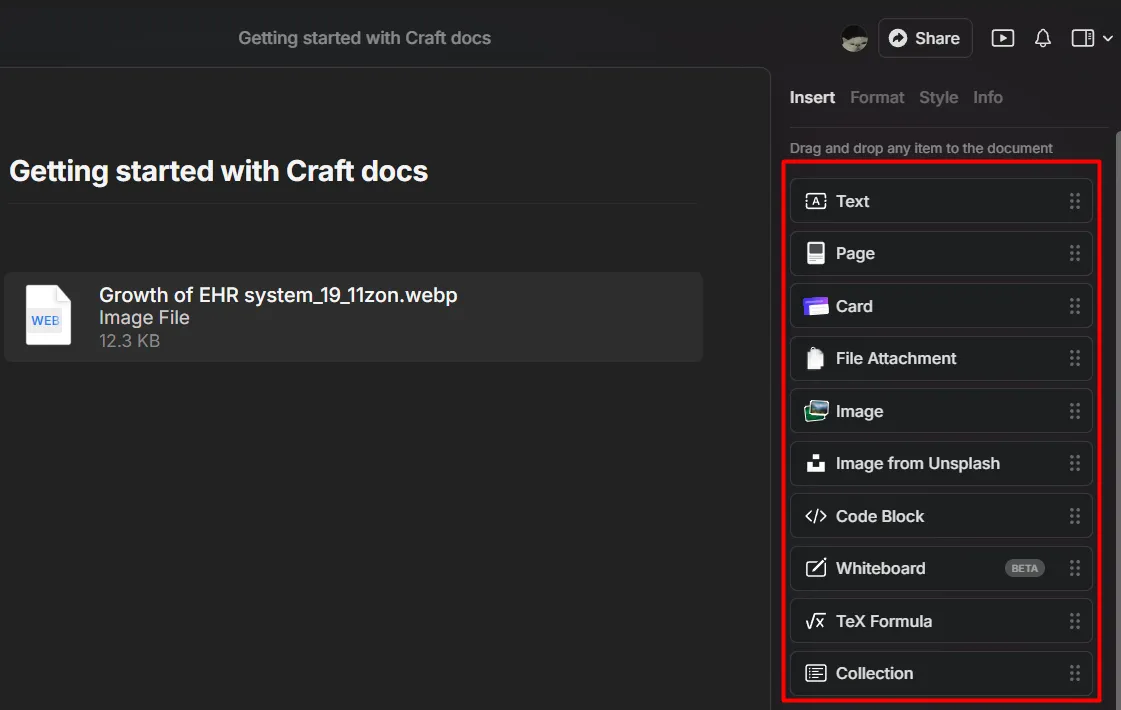1121x710 pixels.
Task: Choose the File Attachment icon
Action: [816, 359]
